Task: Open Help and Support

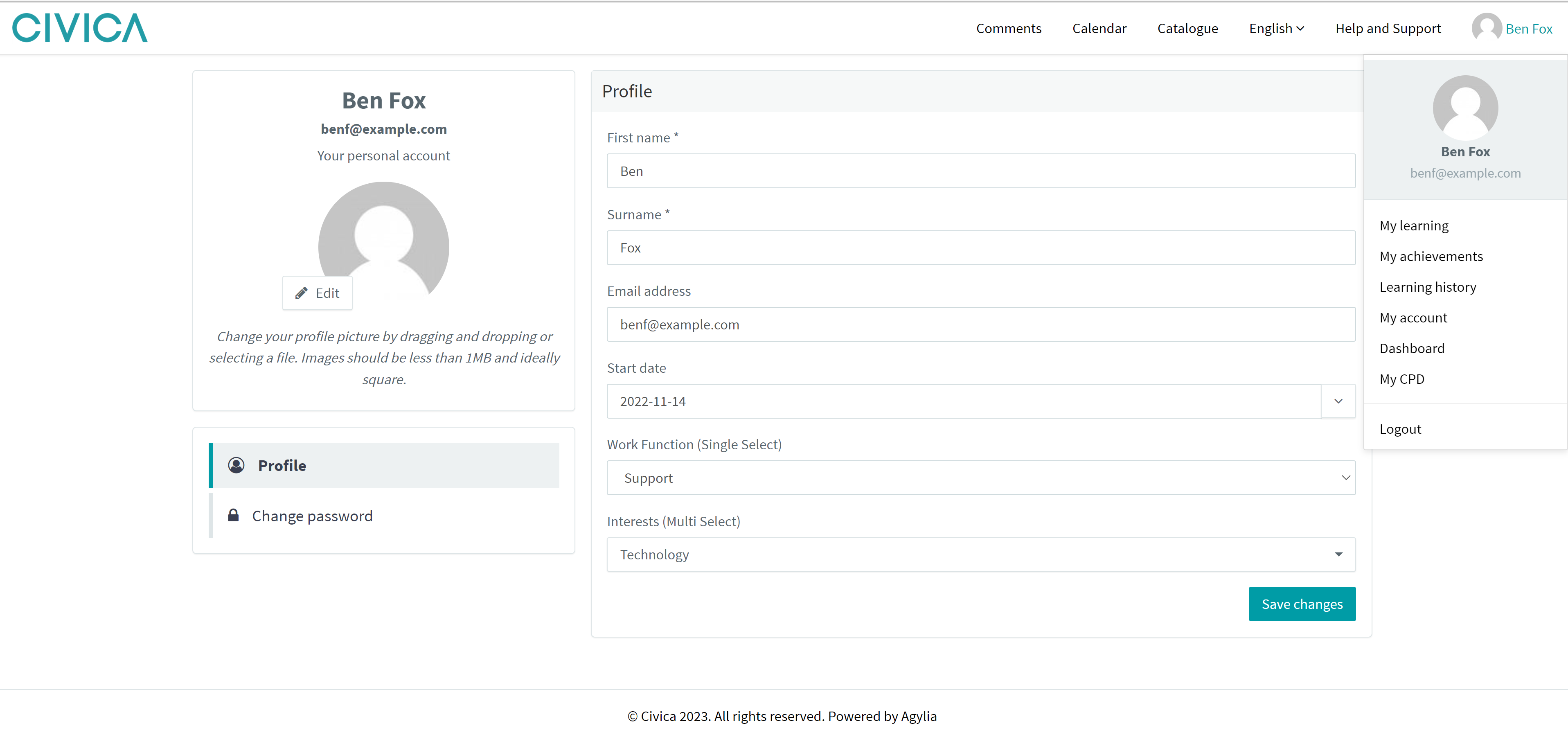Action: tap(1388, 29)
